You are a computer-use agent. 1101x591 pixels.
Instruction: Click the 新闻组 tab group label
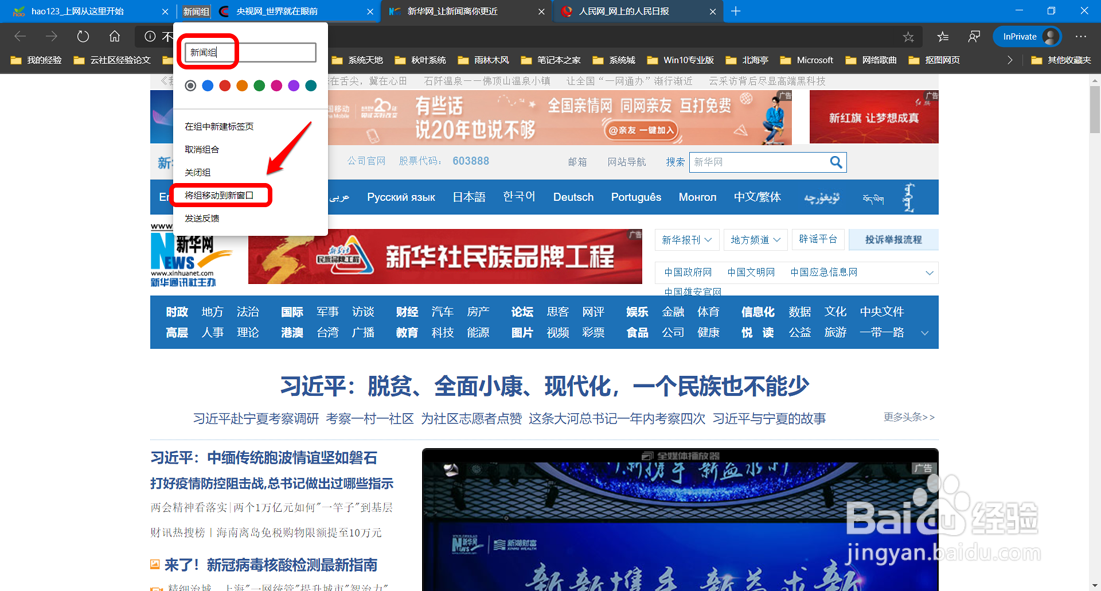tap(196, 11)
